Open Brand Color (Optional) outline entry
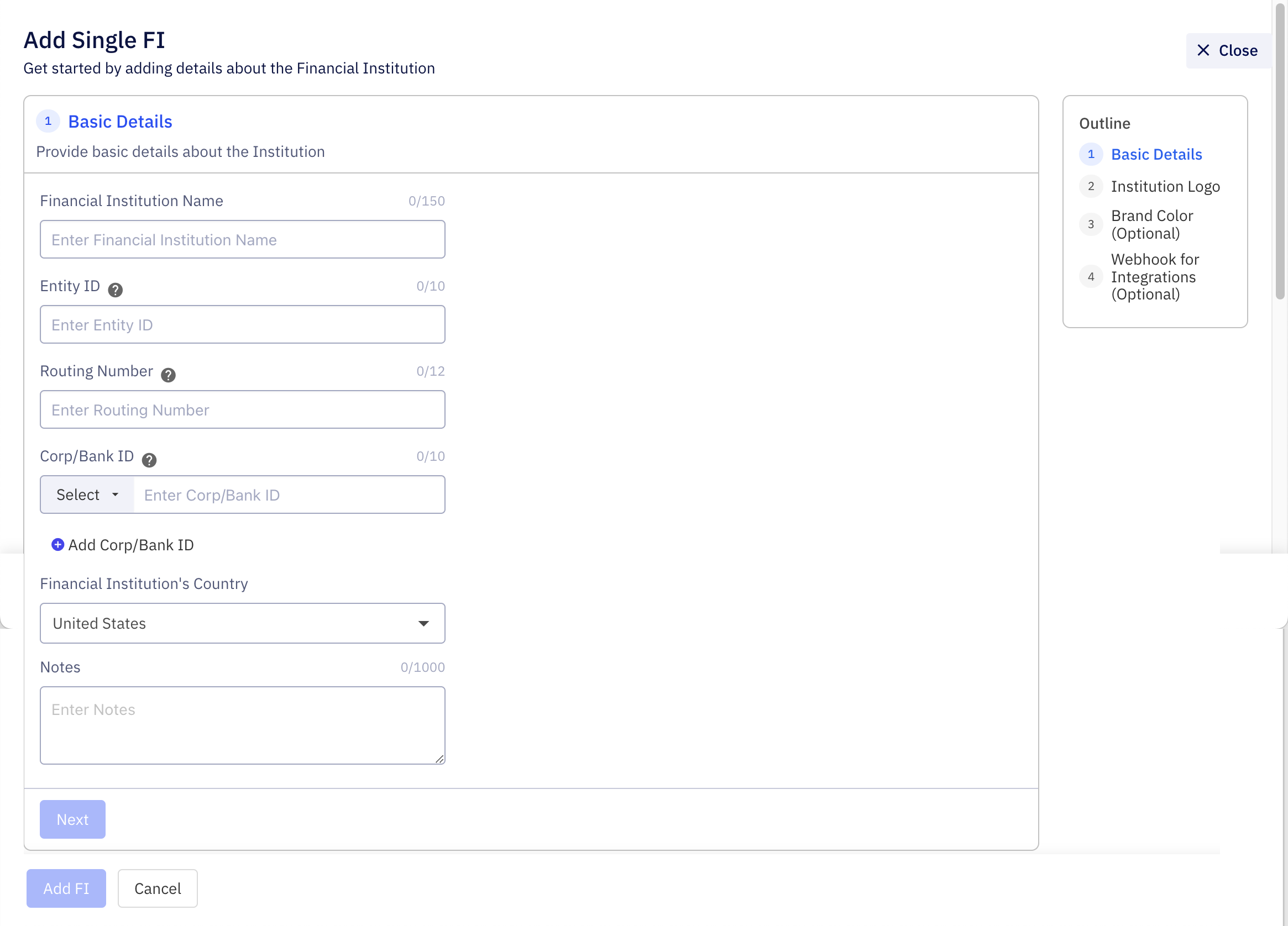Image resolution: width=1288 pixels, height=926 pixels. coord(1152,224)
